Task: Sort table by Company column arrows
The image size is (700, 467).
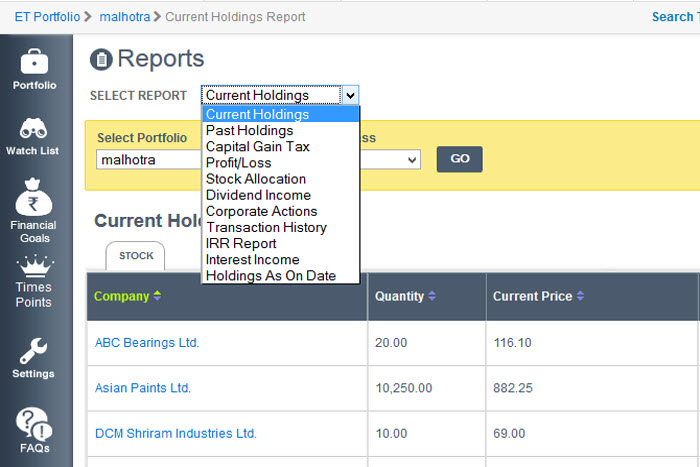Action: coord(157,296)
